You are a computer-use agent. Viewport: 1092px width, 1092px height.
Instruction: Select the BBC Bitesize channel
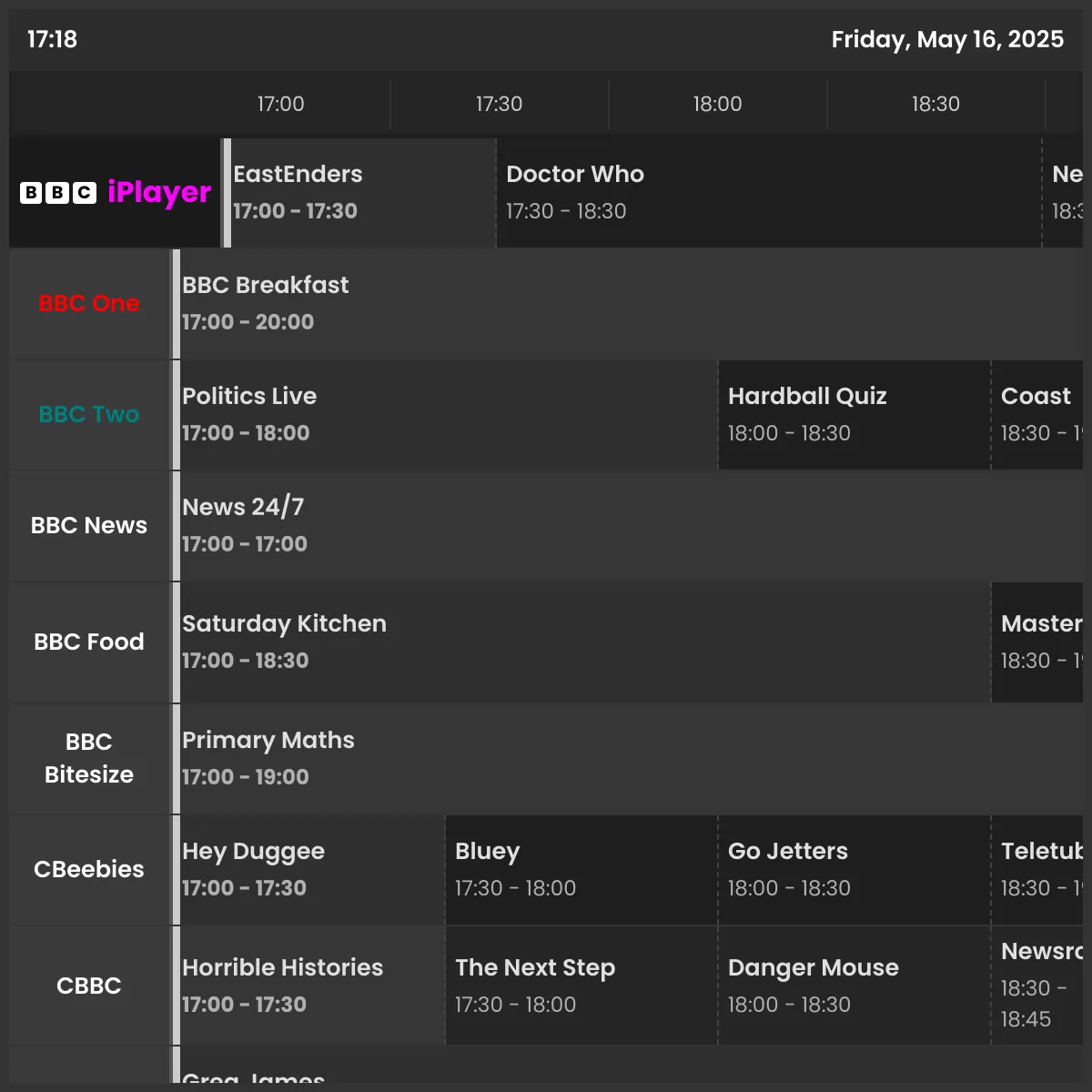89,759
